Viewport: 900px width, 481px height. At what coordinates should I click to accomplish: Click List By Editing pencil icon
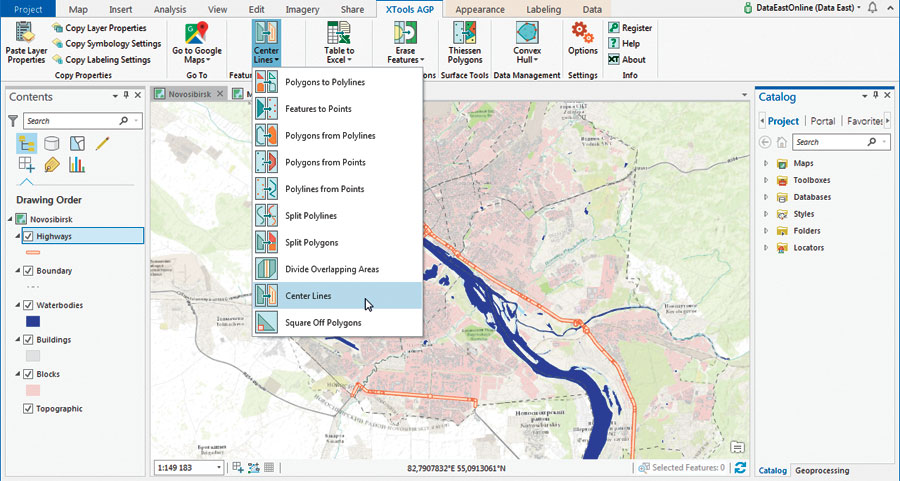(103, 143)
